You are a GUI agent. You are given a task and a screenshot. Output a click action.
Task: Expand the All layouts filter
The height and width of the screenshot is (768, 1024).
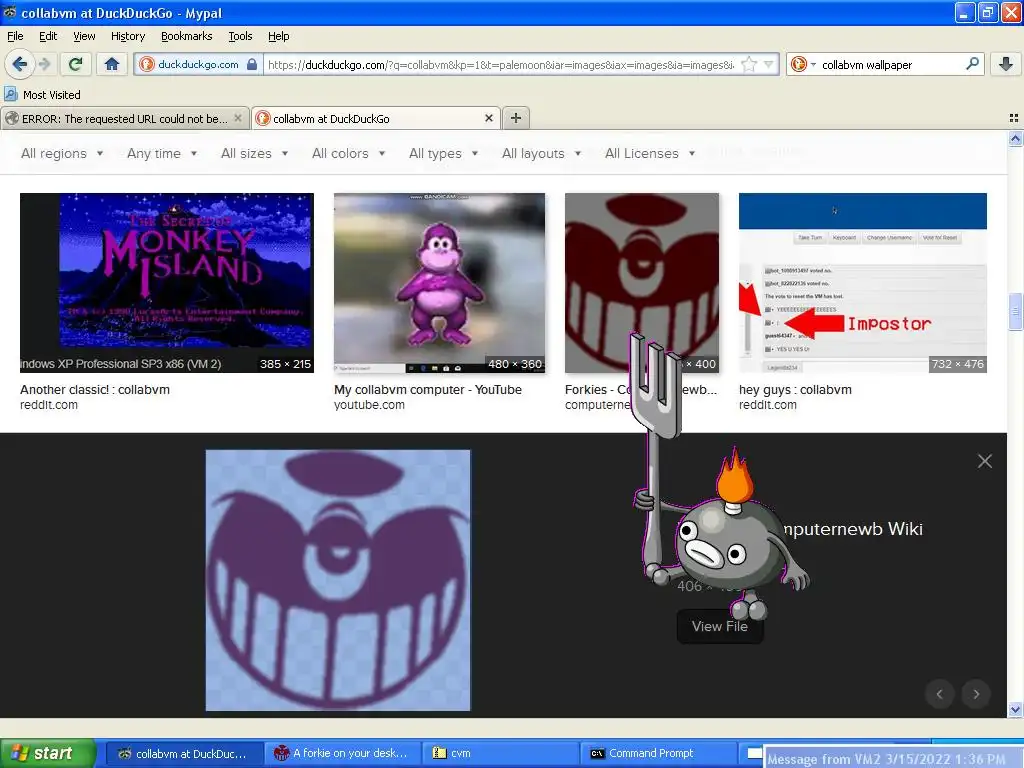[x=541, y=153]
